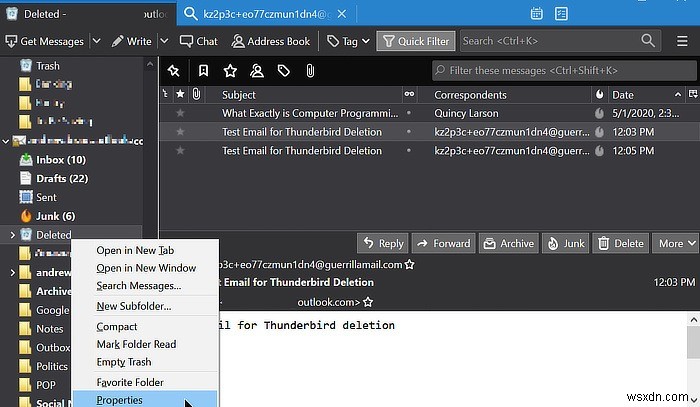Image resolution: width=700 pixels, height=407 pixels.
Task: Delete the selected message
Action: tap(621, 243)
